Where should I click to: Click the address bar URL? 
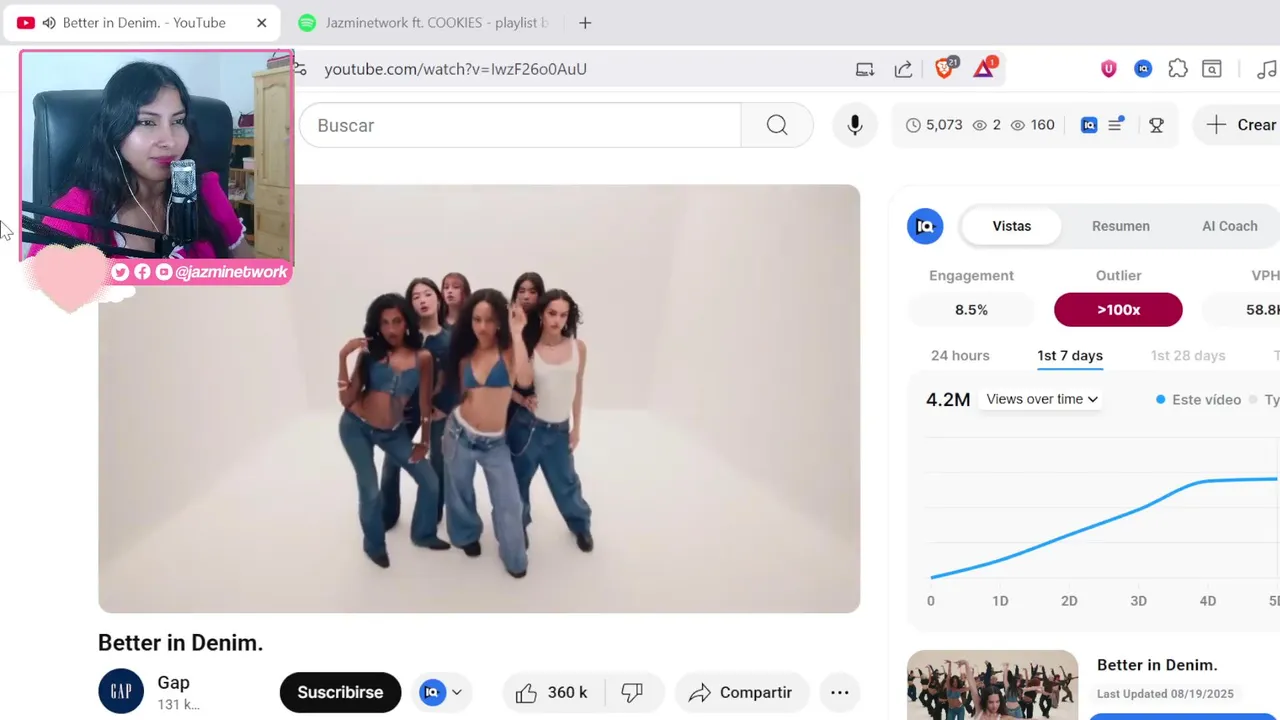point(455,69)
